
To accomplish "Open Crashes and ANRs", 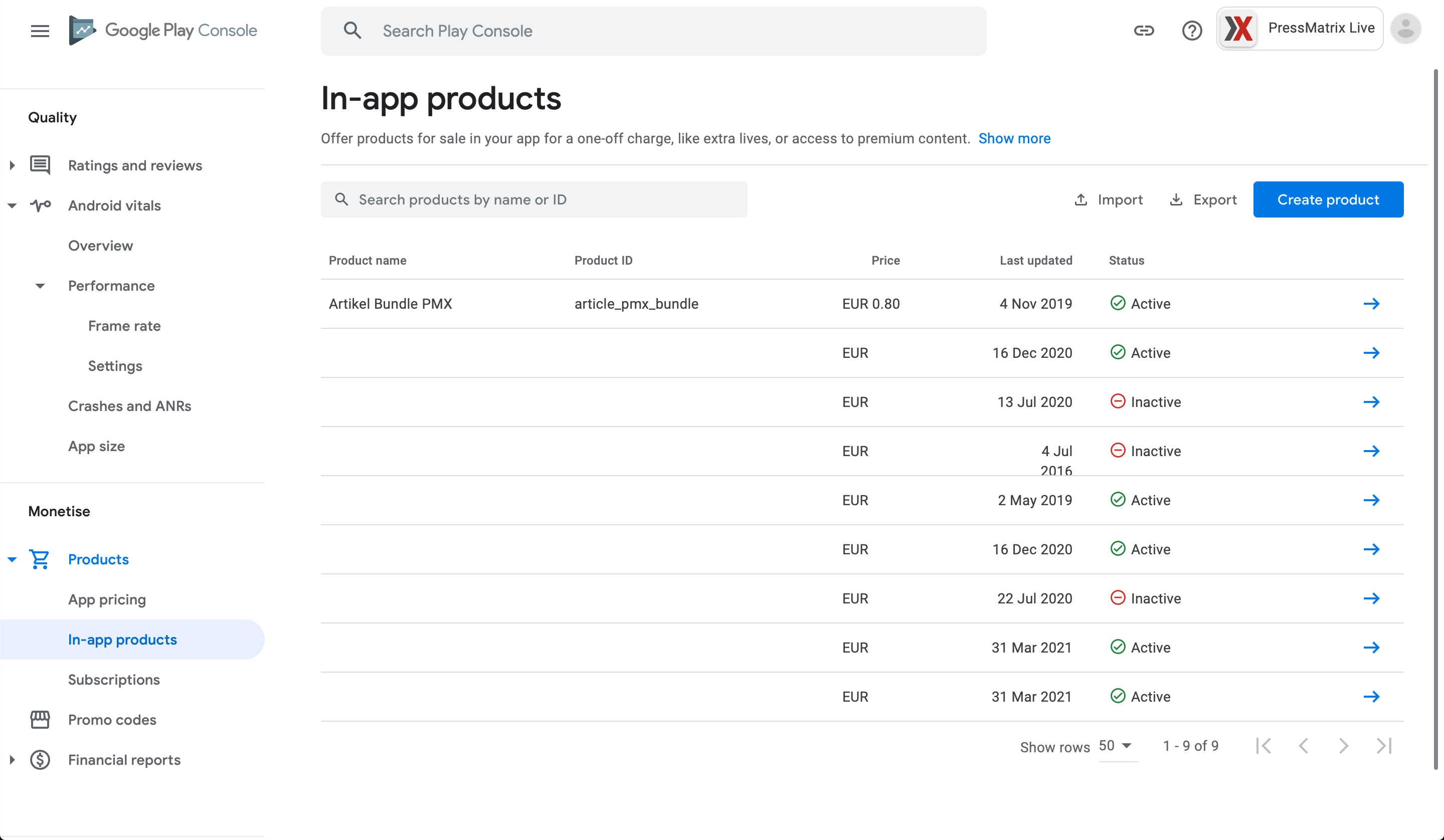I will (129, 405).
